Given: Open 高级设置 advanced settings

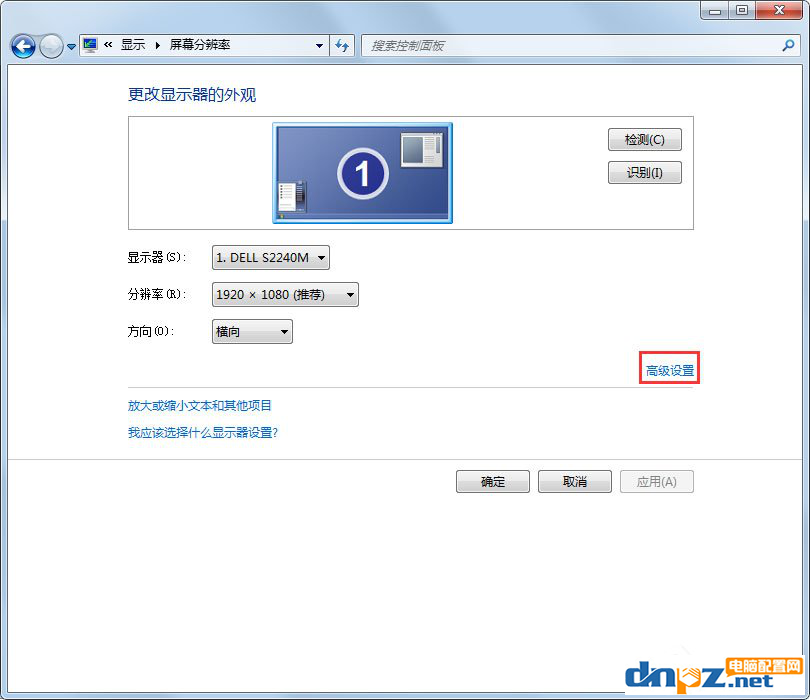Looking at the screenshot, I should 668,367.
